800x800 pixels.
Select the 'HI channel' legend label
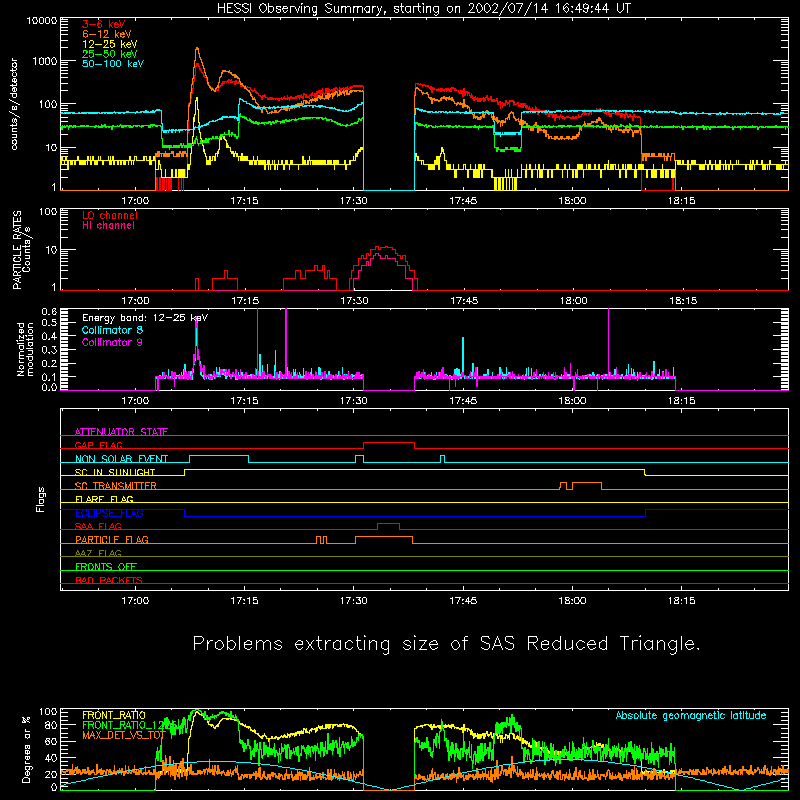(108, 226)
